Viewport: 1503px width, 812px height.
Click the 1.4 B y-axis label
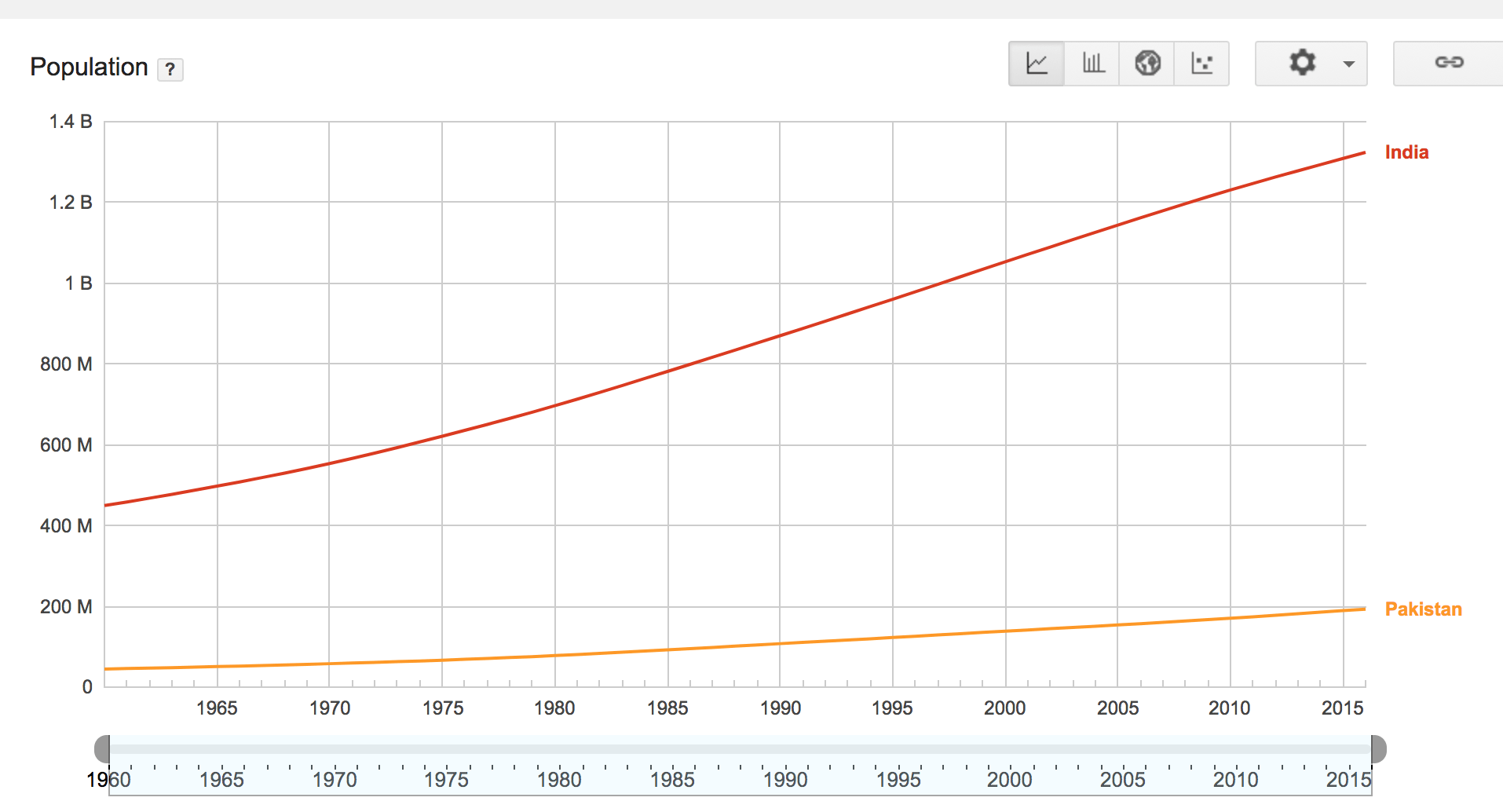coord(71,122)
